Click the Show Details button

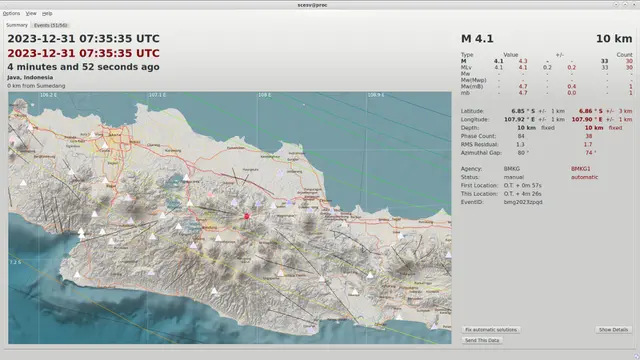(x=613, y=329)
